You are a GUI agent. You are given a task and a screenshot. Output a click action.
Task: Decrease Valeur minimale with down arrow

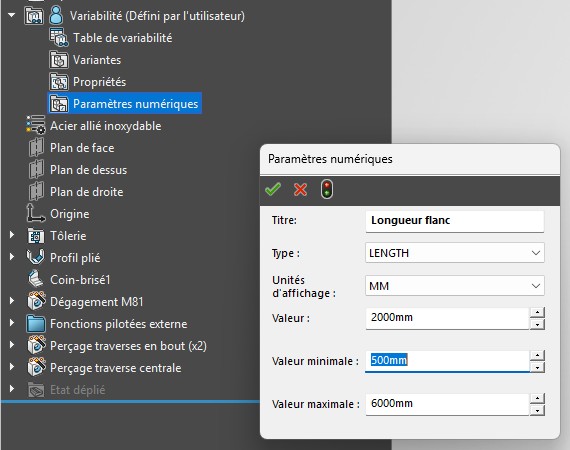537,367
